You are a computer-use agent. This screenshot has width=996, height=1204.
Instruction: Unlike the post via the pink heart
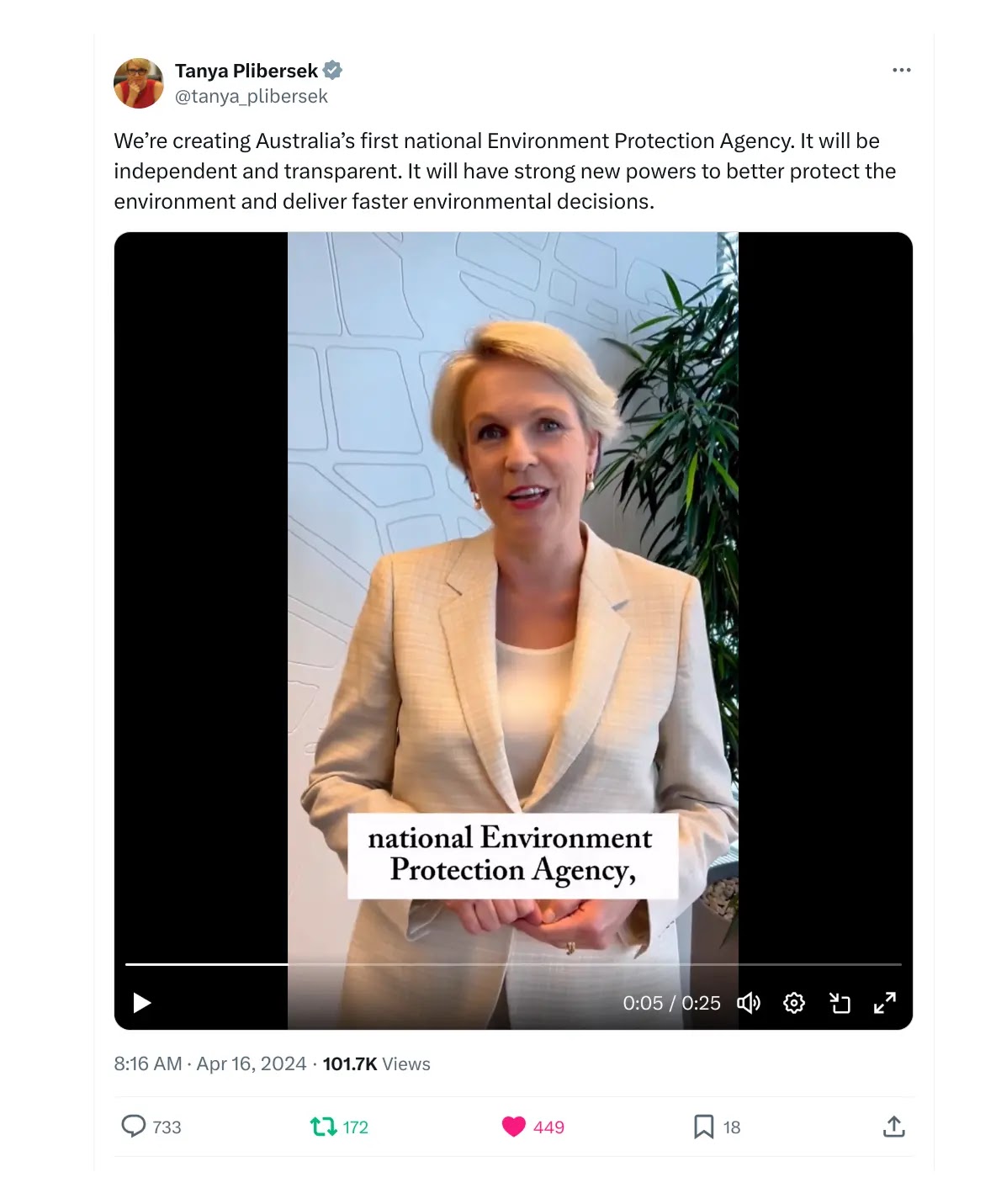pyautogui.click(x=514, y=1126)
